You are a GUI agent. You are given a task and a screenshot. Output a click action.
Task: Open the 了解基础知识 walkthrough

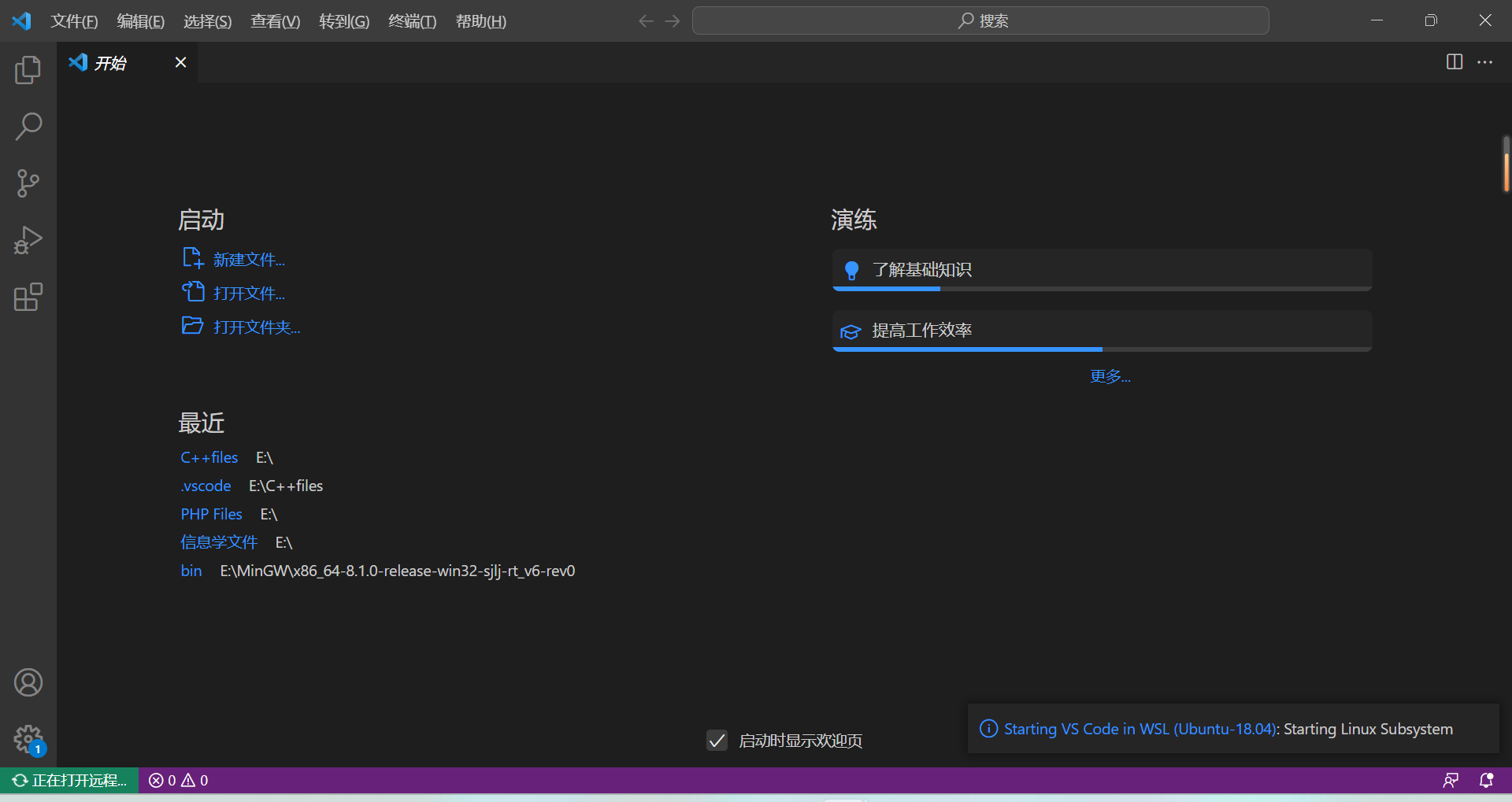point(1102,270)
